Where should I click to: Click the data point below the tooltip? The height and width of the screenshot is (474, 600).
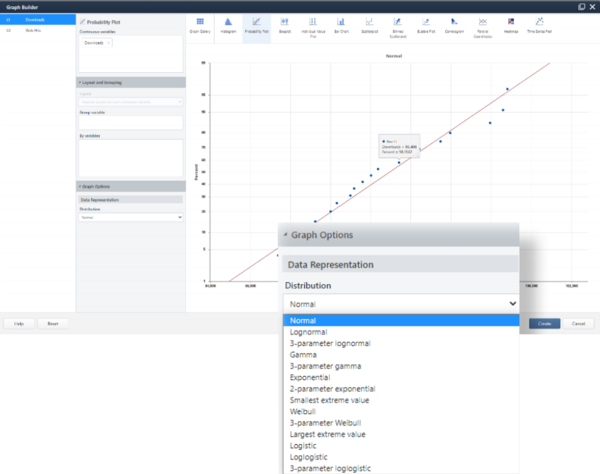pos(399,163)
